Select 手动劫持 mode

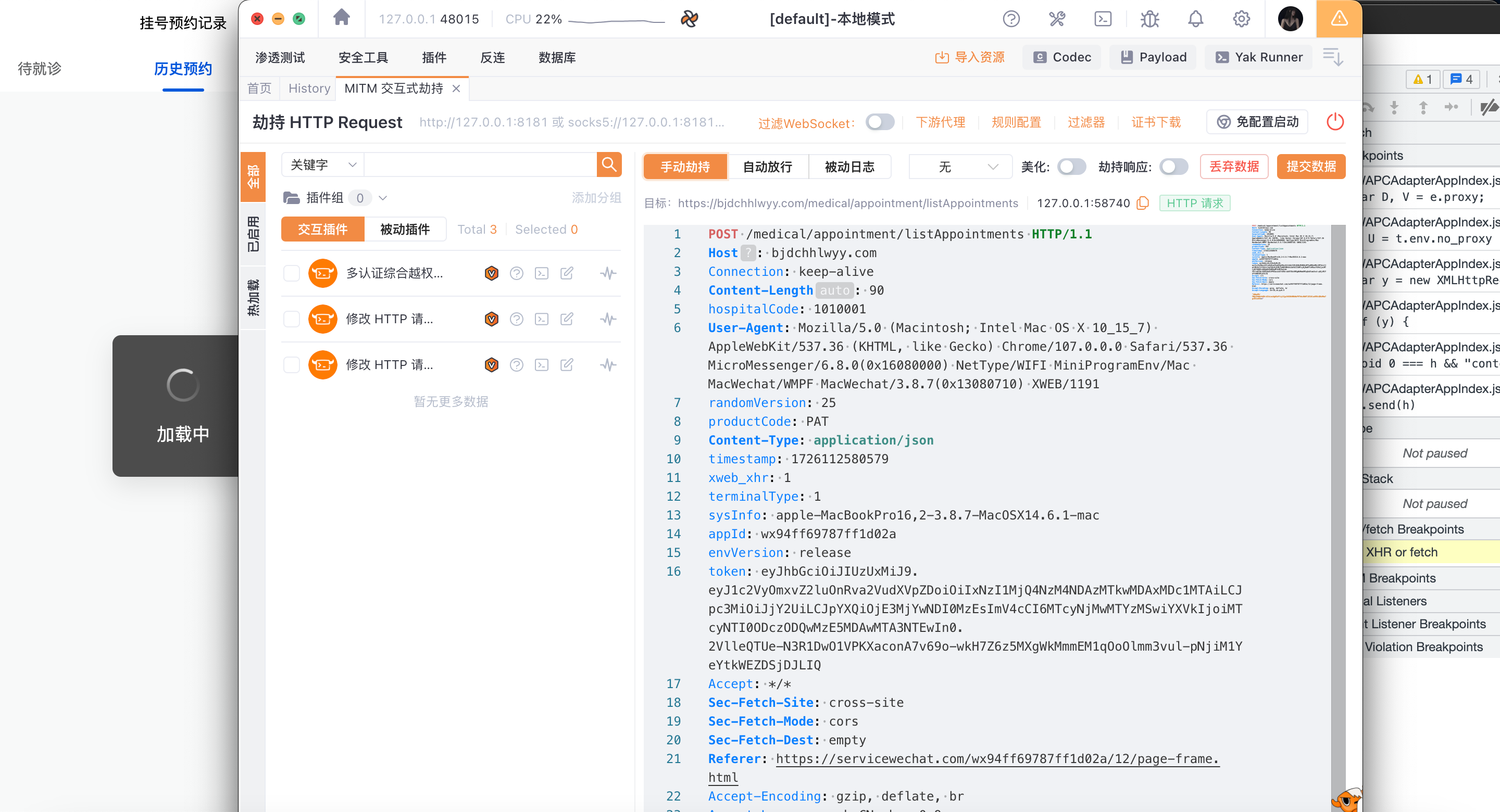tap(685, 167)
